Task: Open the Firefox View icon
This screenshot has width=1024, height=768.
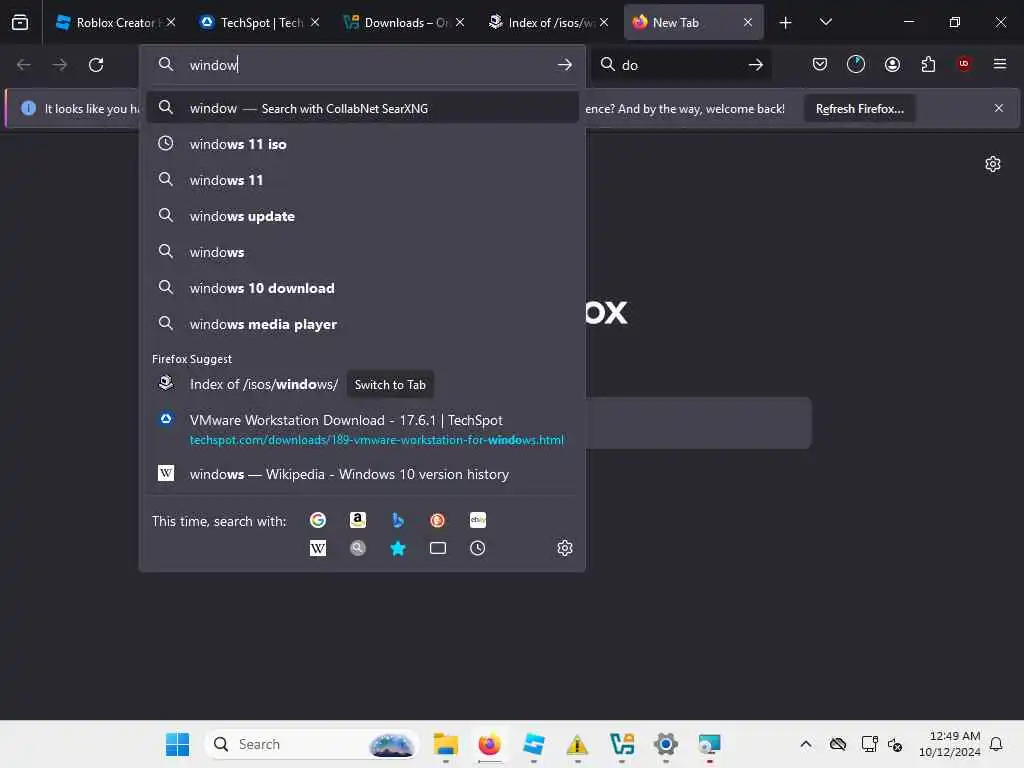Action: pyautogui.click(x=20, y=22)
